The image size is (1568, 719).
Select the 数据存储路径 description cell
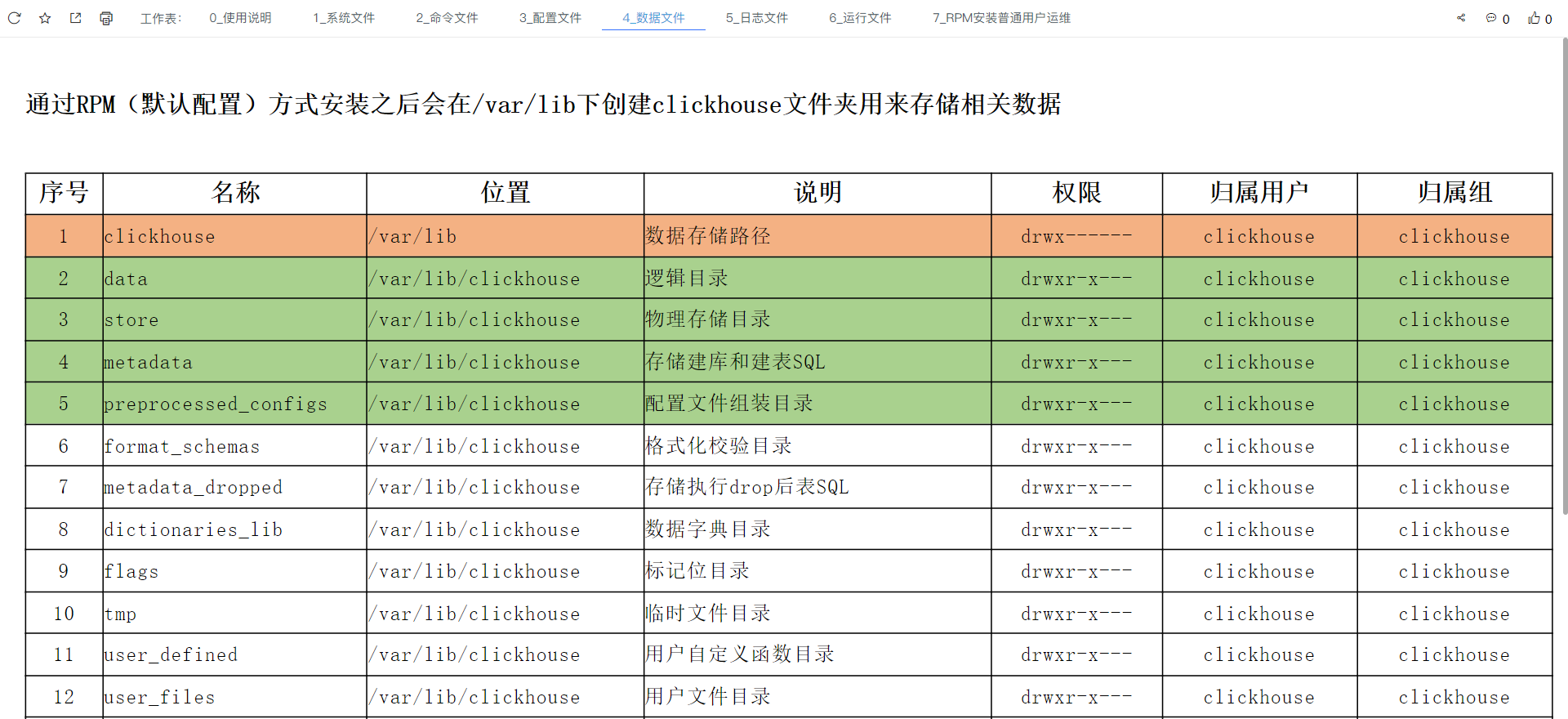coord(817,236)
